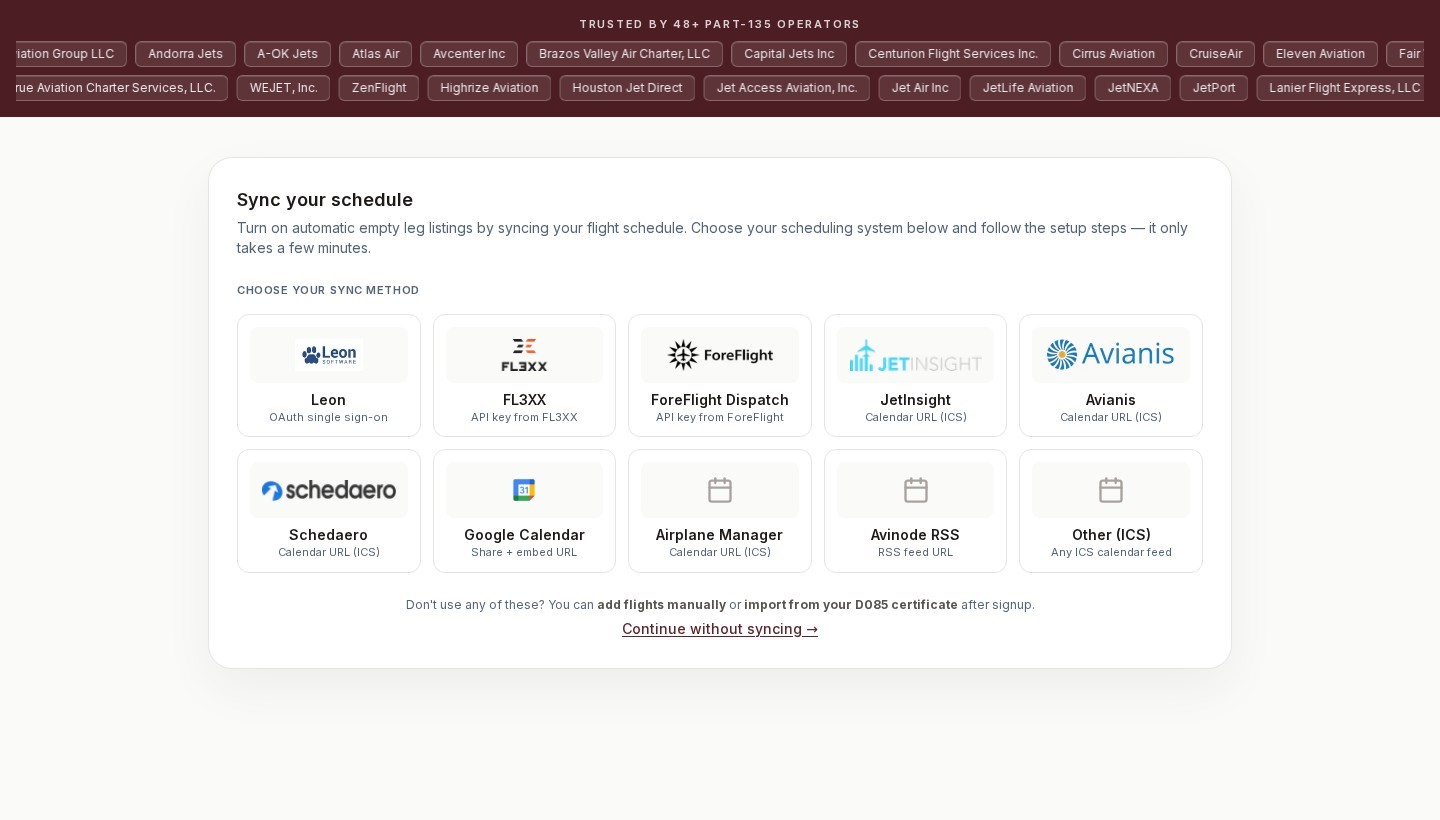Click the Centurion Flight Services Inc. chip
Screen dimensions: 1440x820
tap(952, 54)
